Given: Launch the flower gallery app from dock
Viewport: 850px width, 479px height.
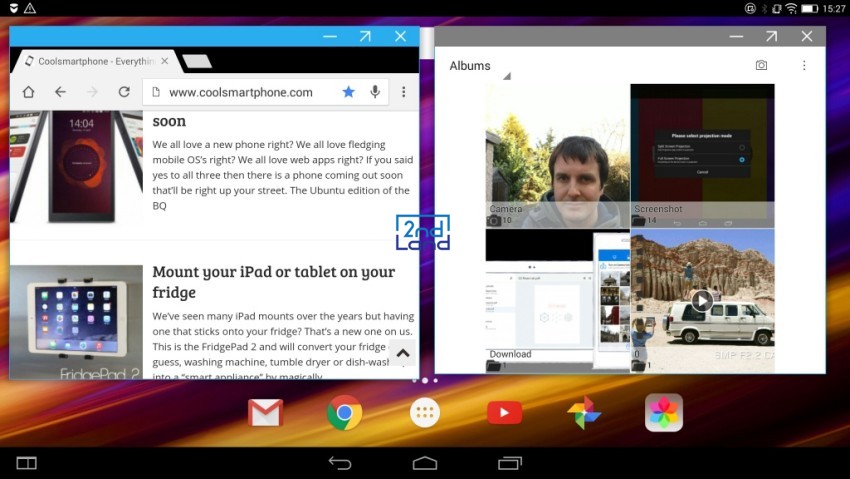Looking at the screenshot, I should point(664,413).
